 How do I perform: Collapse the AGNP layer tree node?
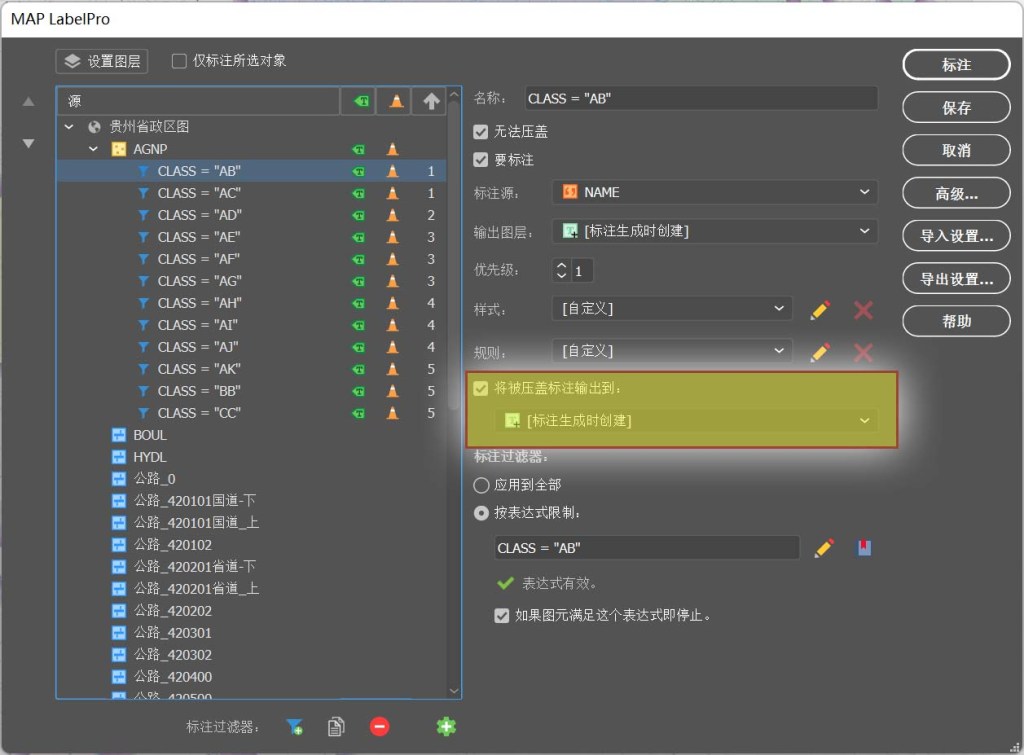coord(93,149)
